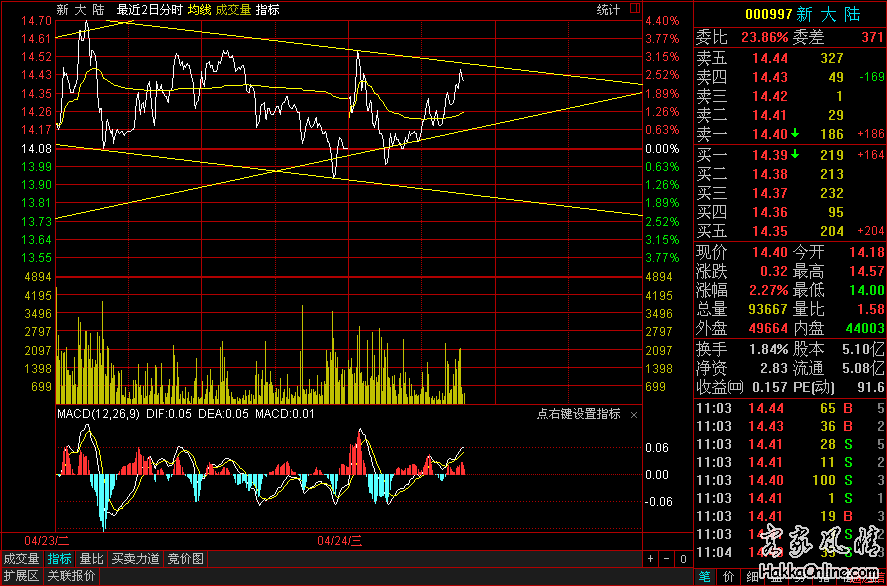Select the 指标 tab at bottom
Image resolution: width=887 pixels, height=586 pixels.
[x=60, y=559]
